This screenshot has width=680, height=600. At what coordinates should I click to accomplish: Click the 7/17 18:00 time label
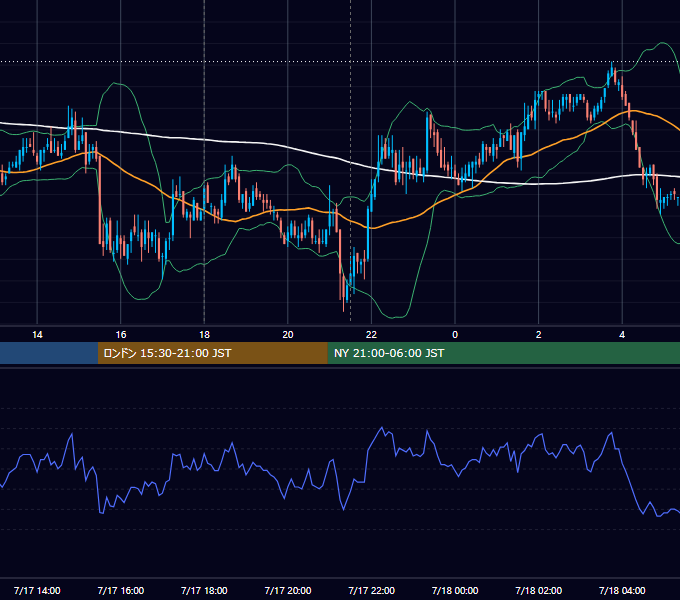[204, 590]
